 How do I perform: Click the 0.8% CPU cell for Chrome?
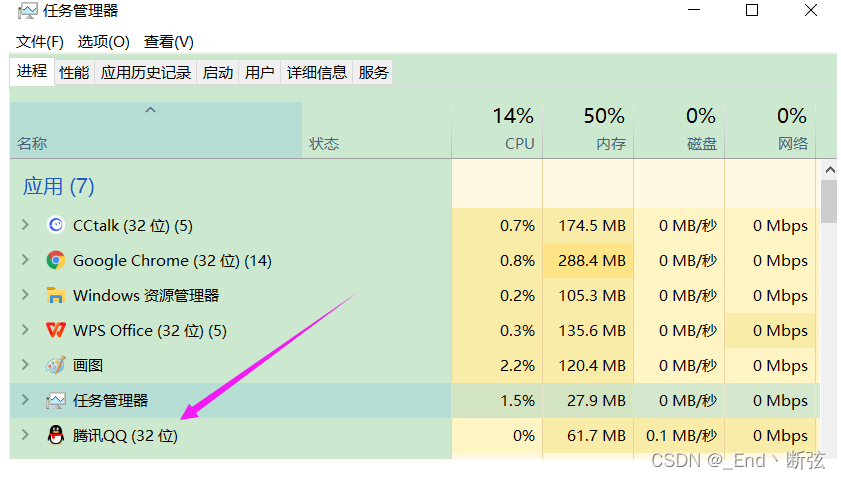coord(497,261)
